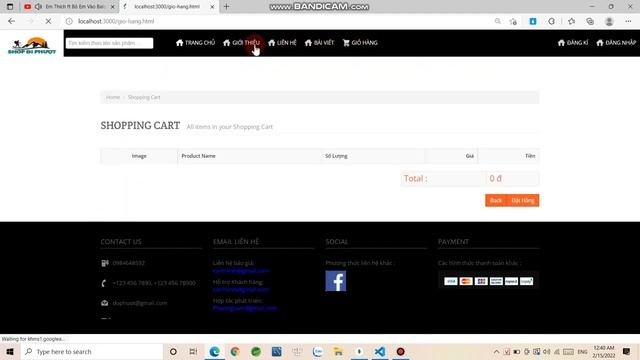Open browser Settings and more menu

tap(628, 21)
